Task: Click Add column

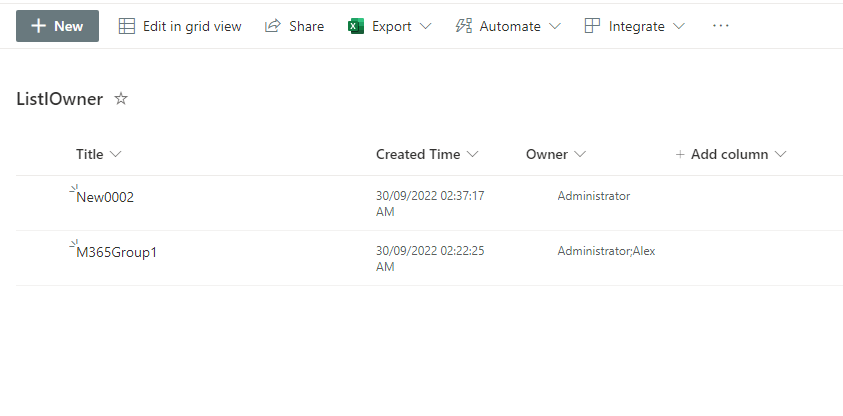Action: (x=731, y=154)
